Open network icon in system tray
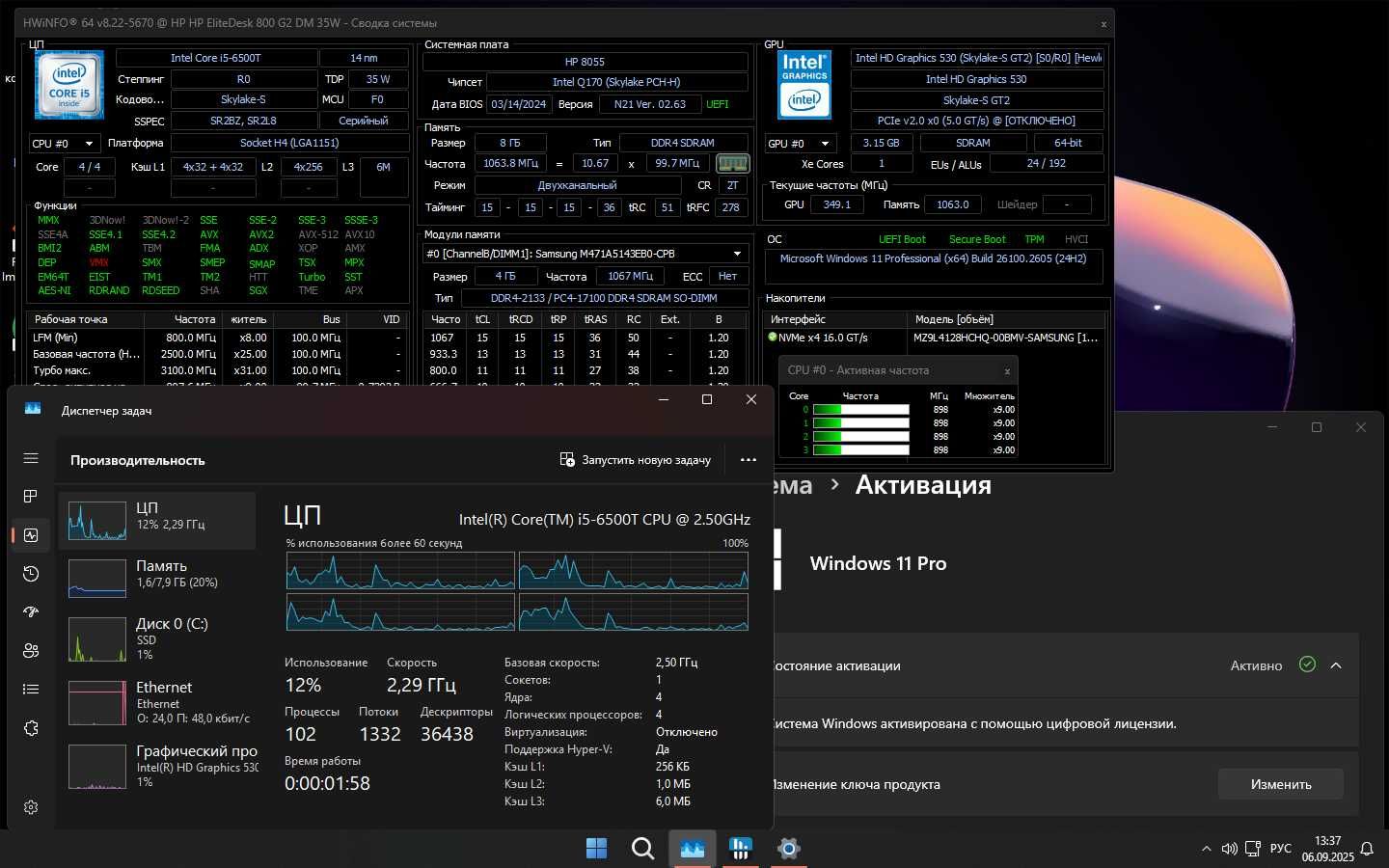The image size is (1389, 868). point(1252,849)
